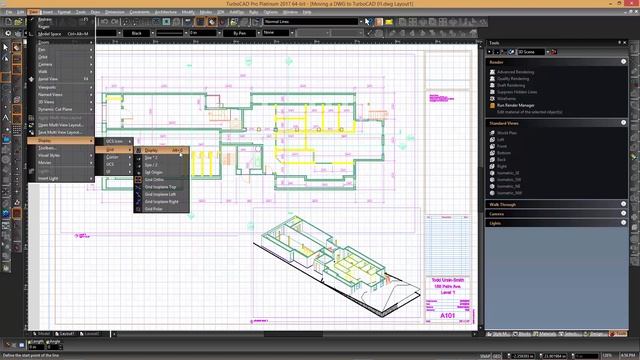Switch to the Layout1 tab at bottom

click(x=65, y=334)
